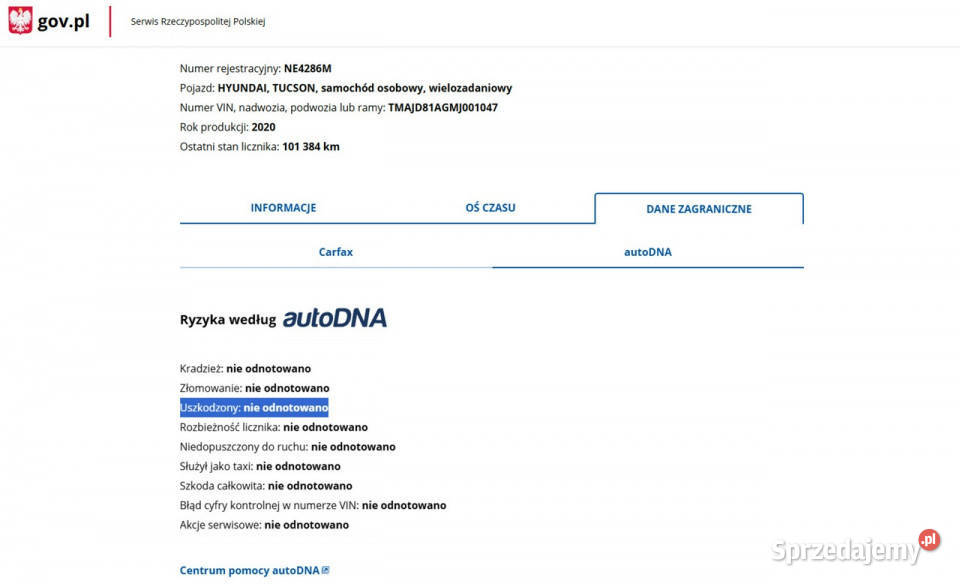Screen dimensions: 960x584
Task: Click Akcje serwisowe row
Action: 264,525
